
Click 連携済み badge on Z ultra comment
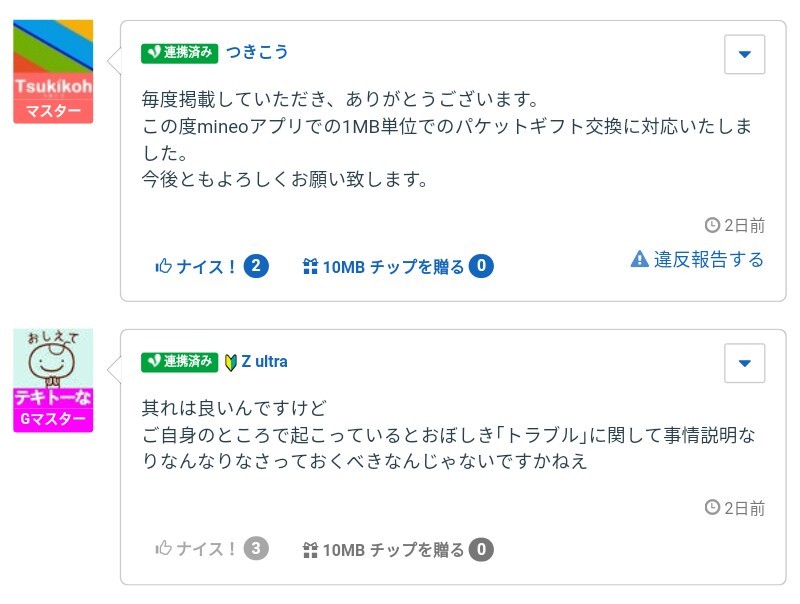click(180, 361)
